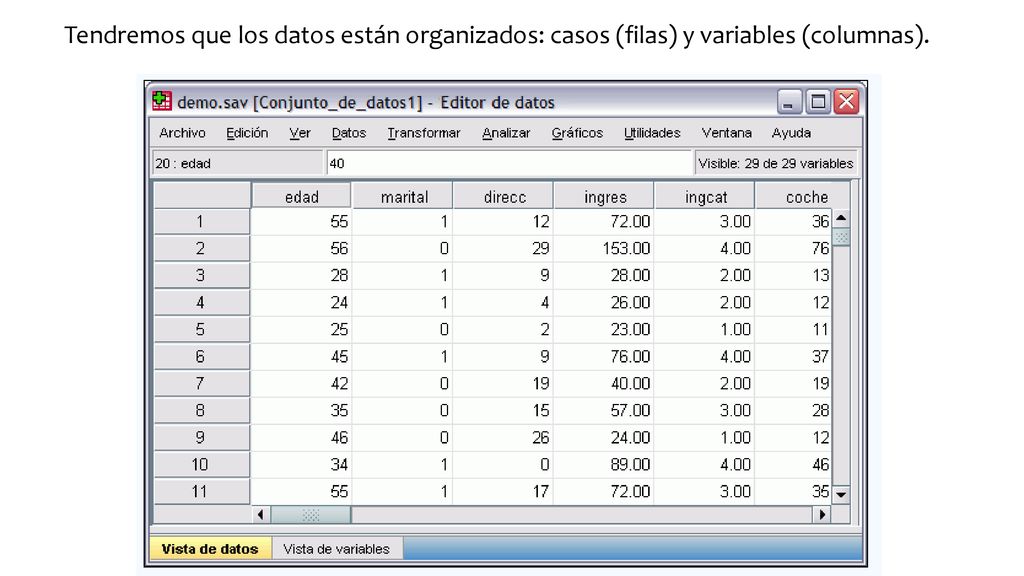Select row header 9
This screenshot has width=1024, height=576.
pyautogui.click(x=201, y=438)
